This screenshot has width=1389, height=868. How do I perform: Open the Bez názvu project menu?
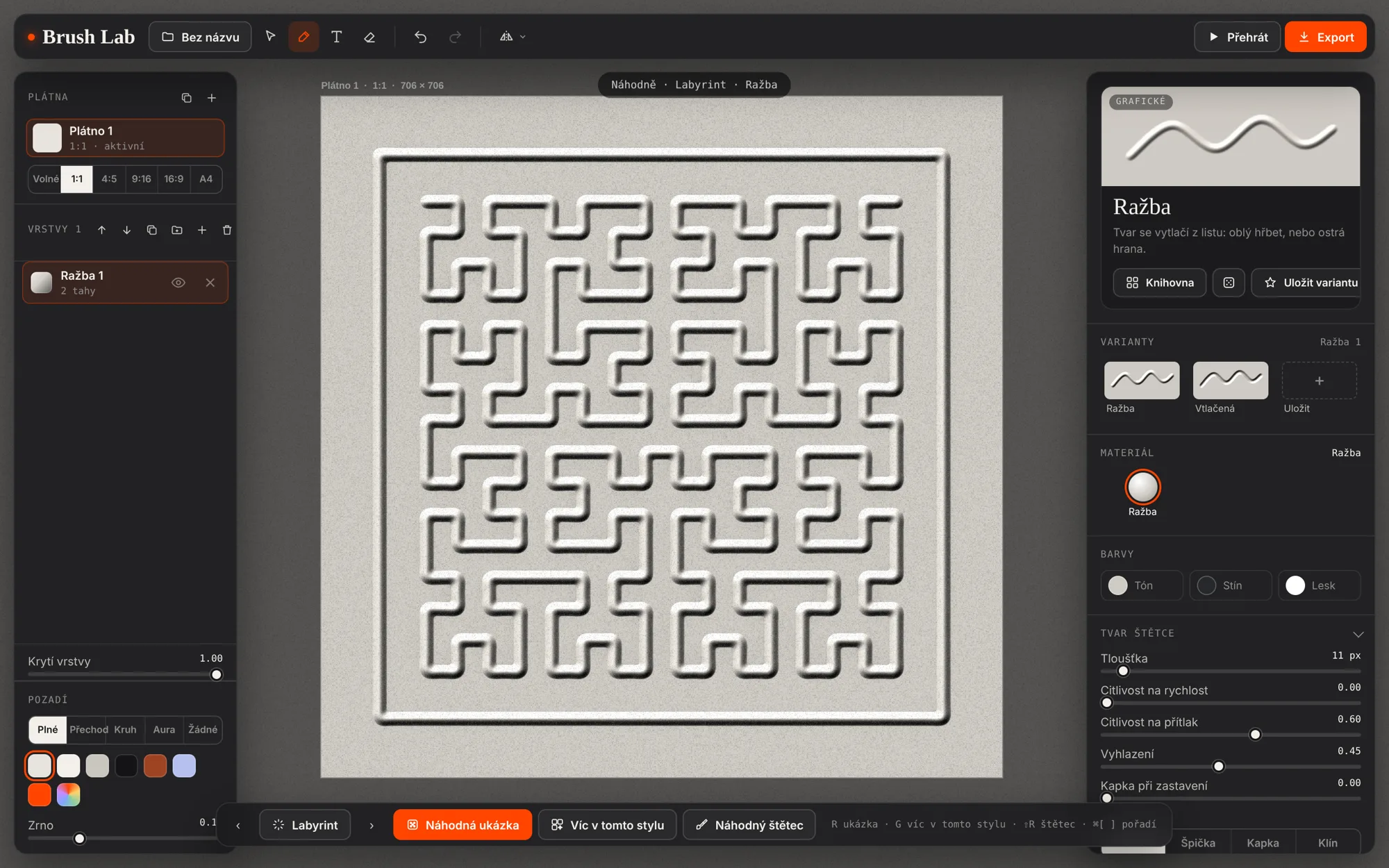(x=200, y=37)
